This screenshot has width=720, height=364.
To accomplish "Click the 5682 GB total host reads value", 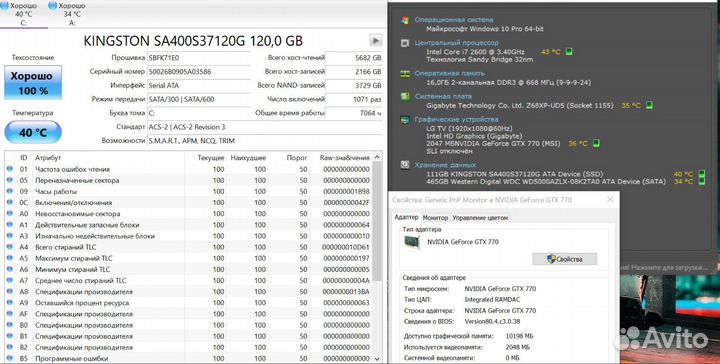I will tap(354, 58).
